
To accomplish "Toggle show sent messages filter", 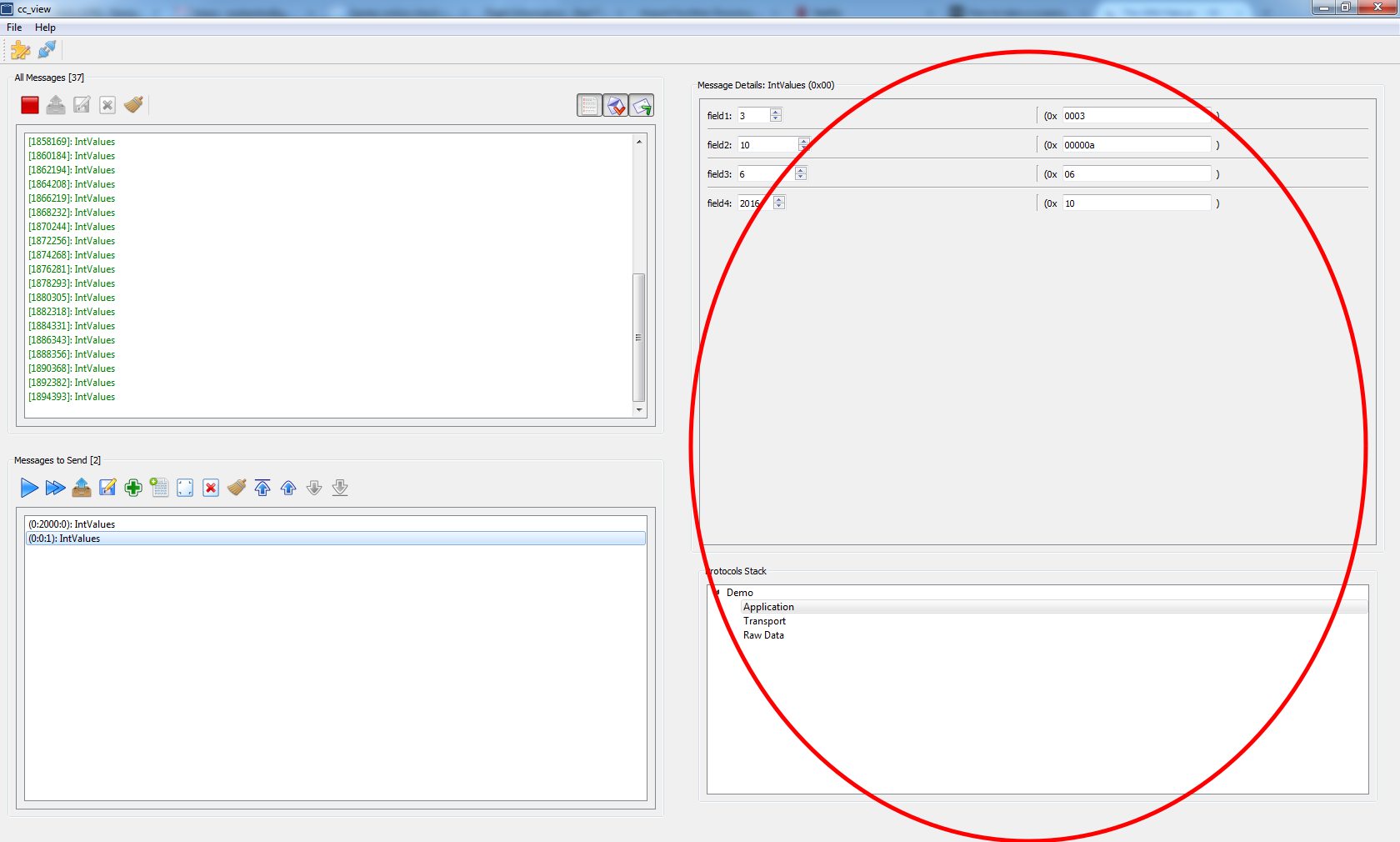I will [642, 106].
